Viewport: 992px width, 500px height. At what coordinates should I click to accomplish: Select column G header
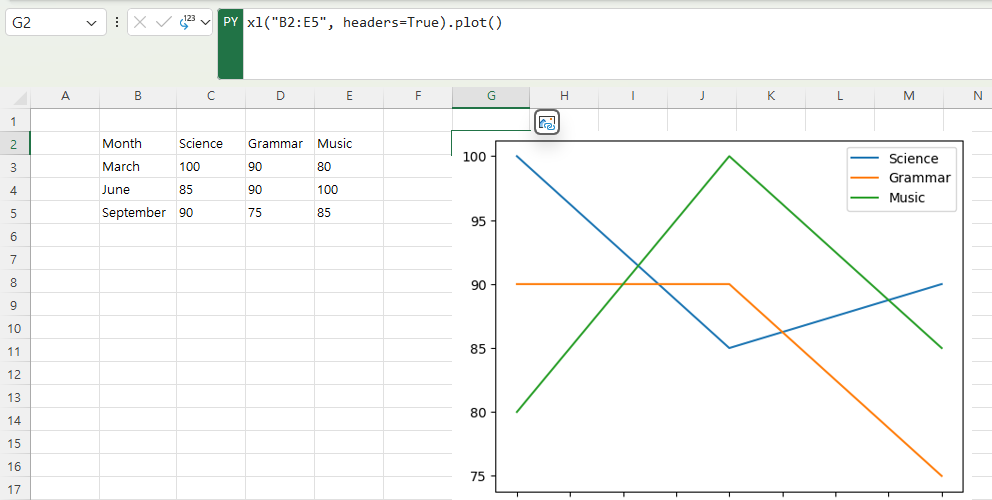491,96
